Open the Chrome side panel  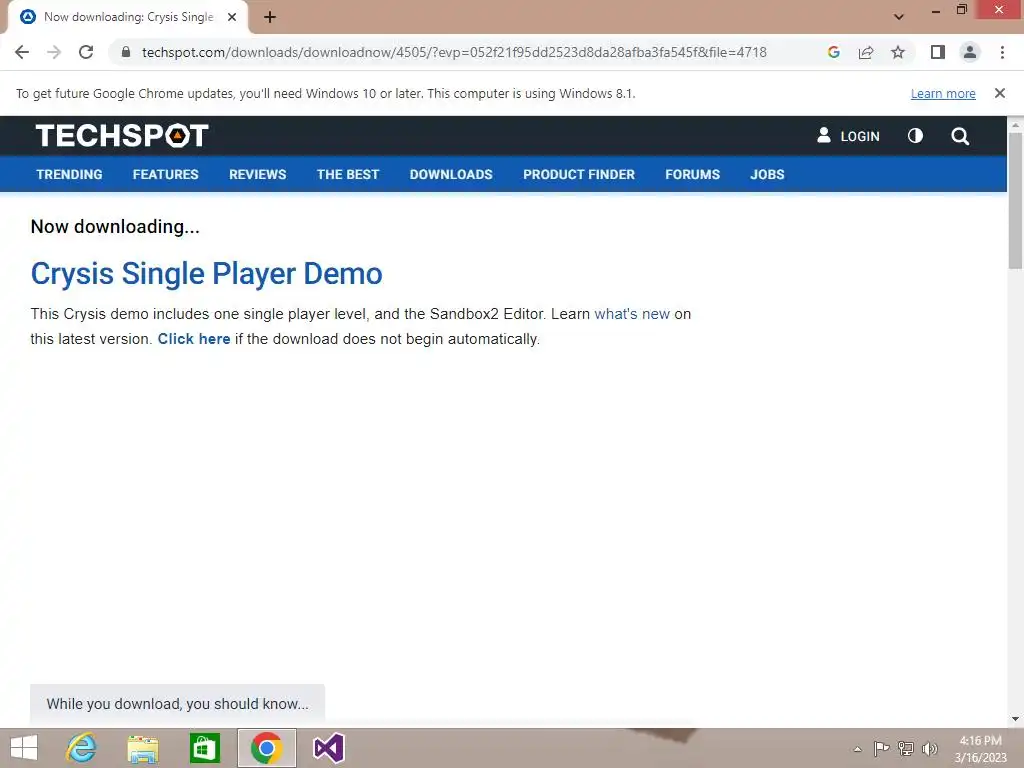point(938,52)
